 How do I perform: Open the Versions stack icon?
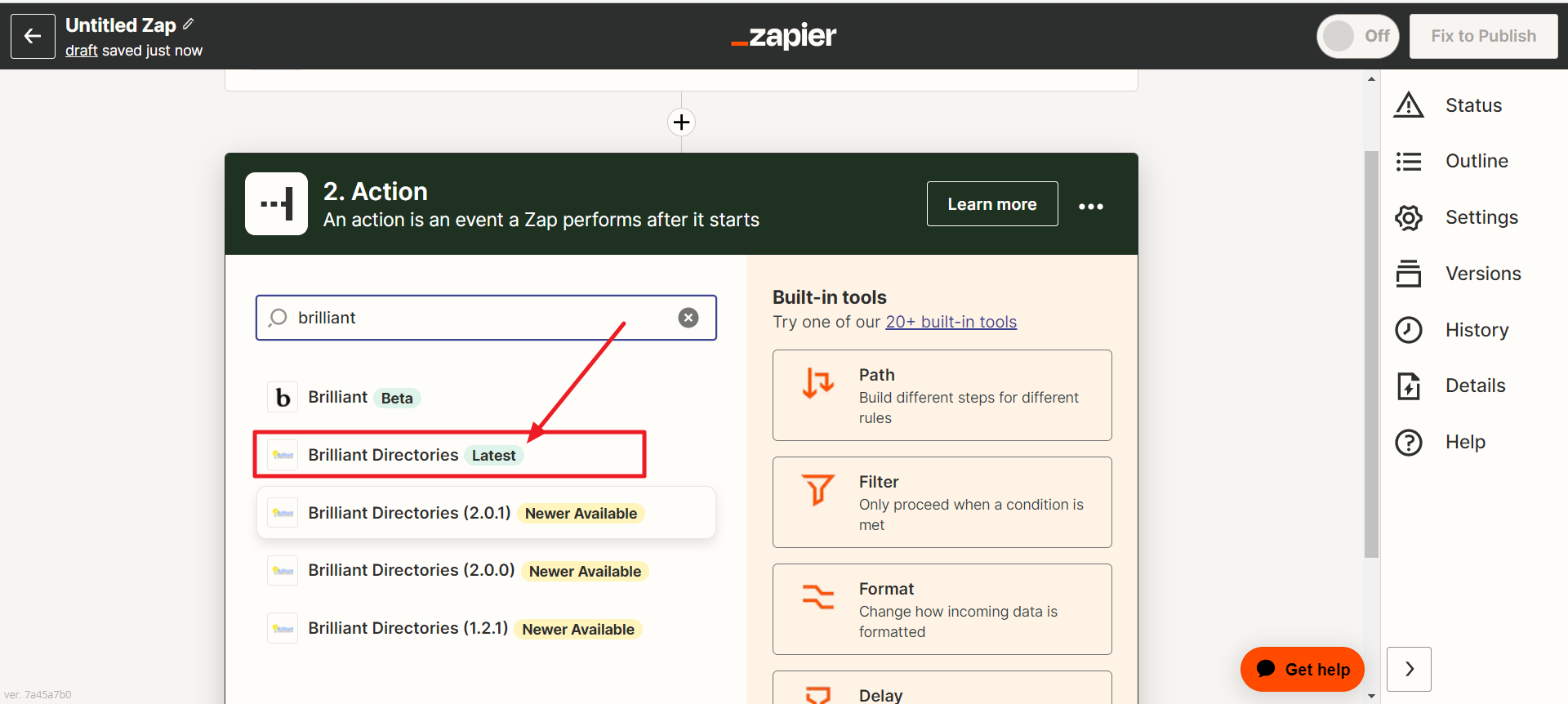click(1409, 274)
